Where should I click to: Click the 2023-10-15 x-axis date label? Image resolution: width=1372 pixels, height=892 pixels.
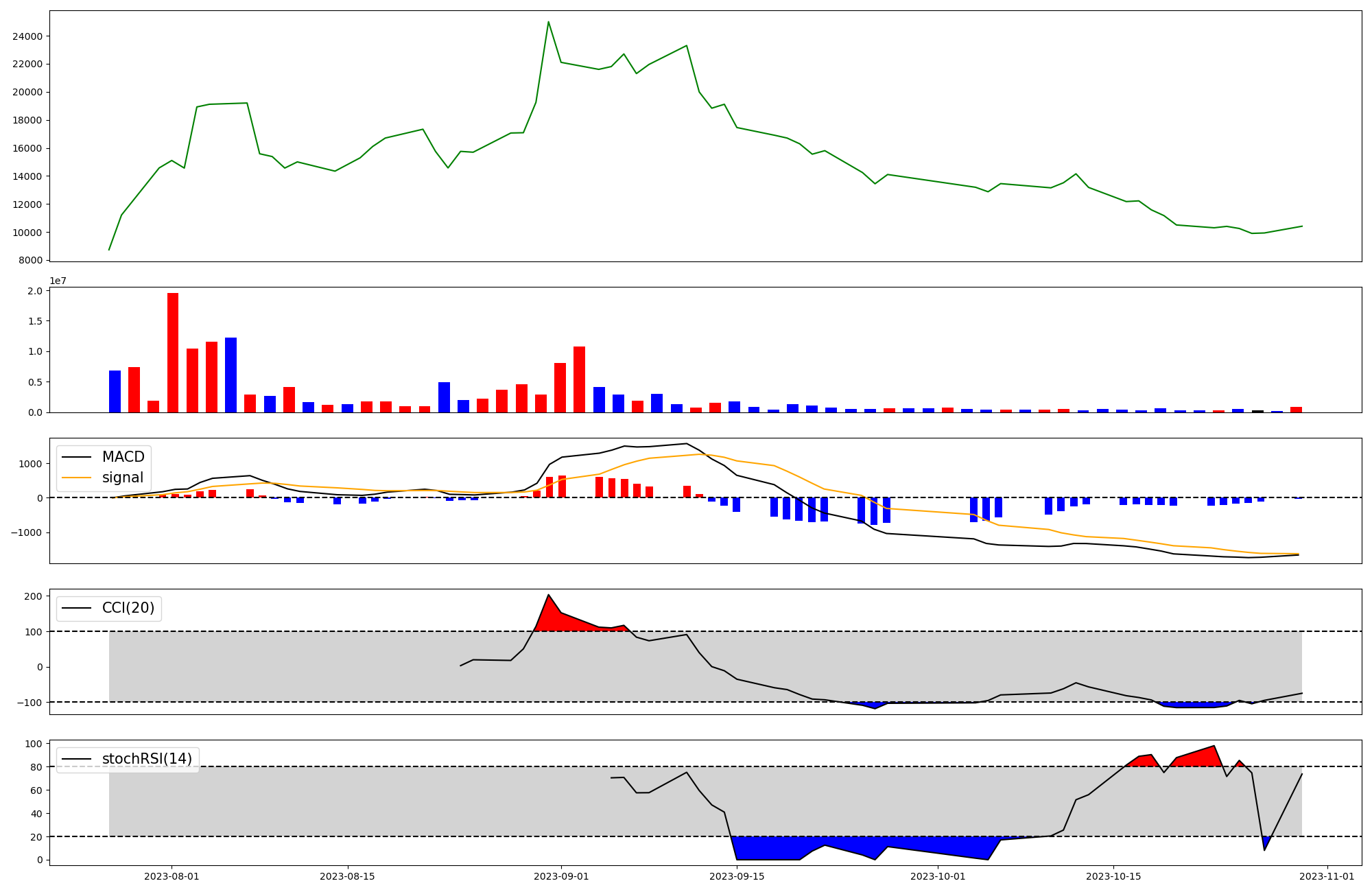tap(1113, 876)
